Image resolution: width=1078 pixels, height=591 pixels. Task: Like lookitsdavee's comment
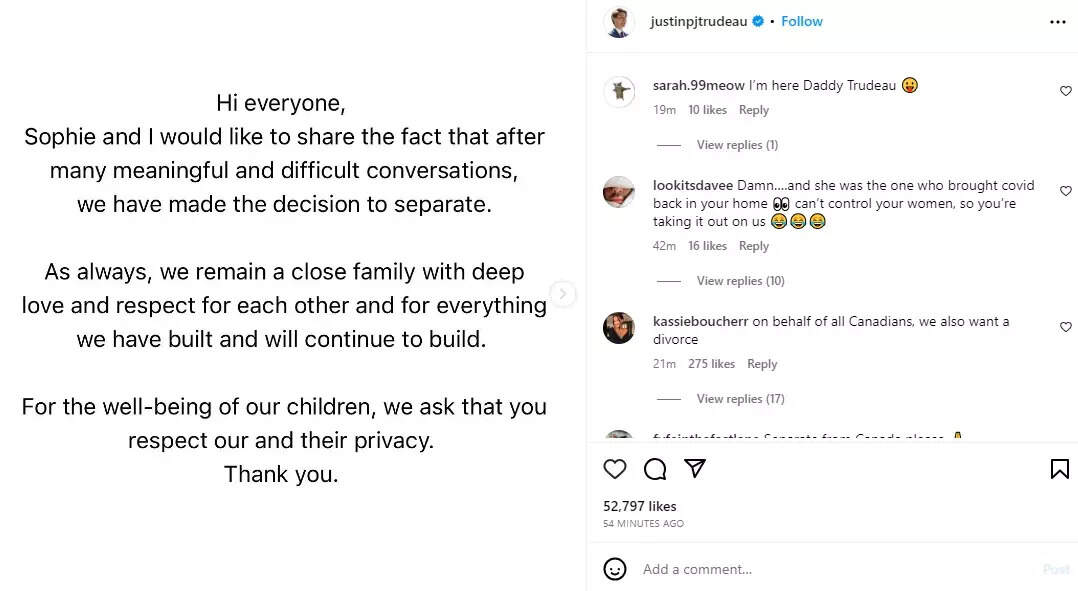pyautogui.click(x=1065, y=191)
